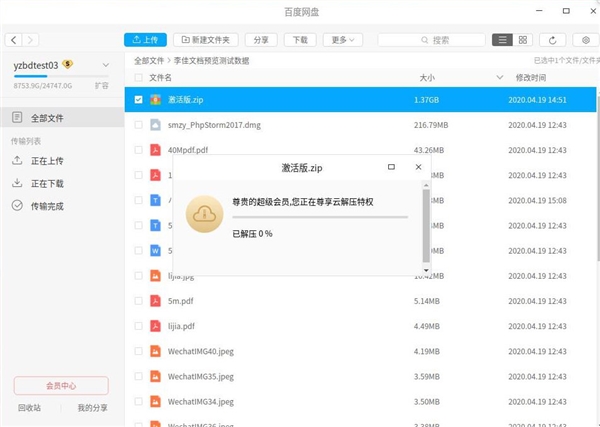Screen dimensions: 600x427
Task: Switch to grid view layout
Action: coord(523,40)
